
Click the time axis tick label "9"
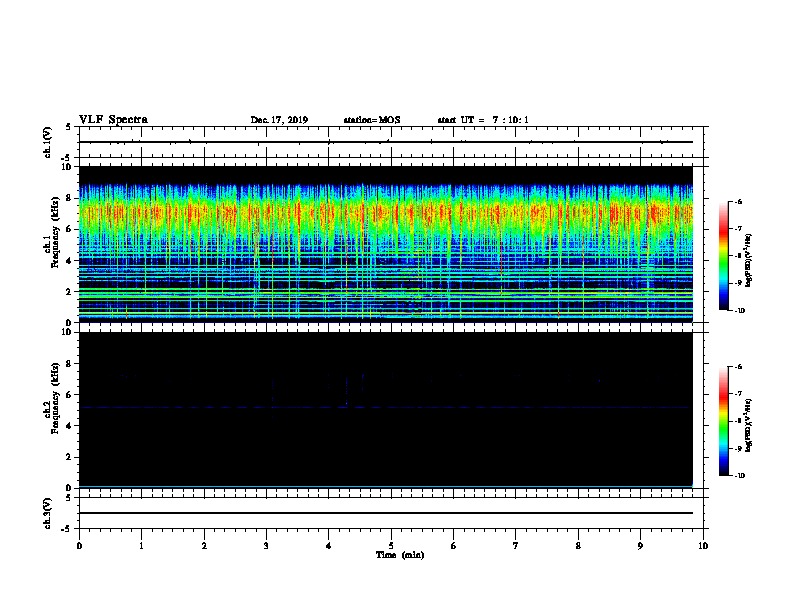coord(640,546)
